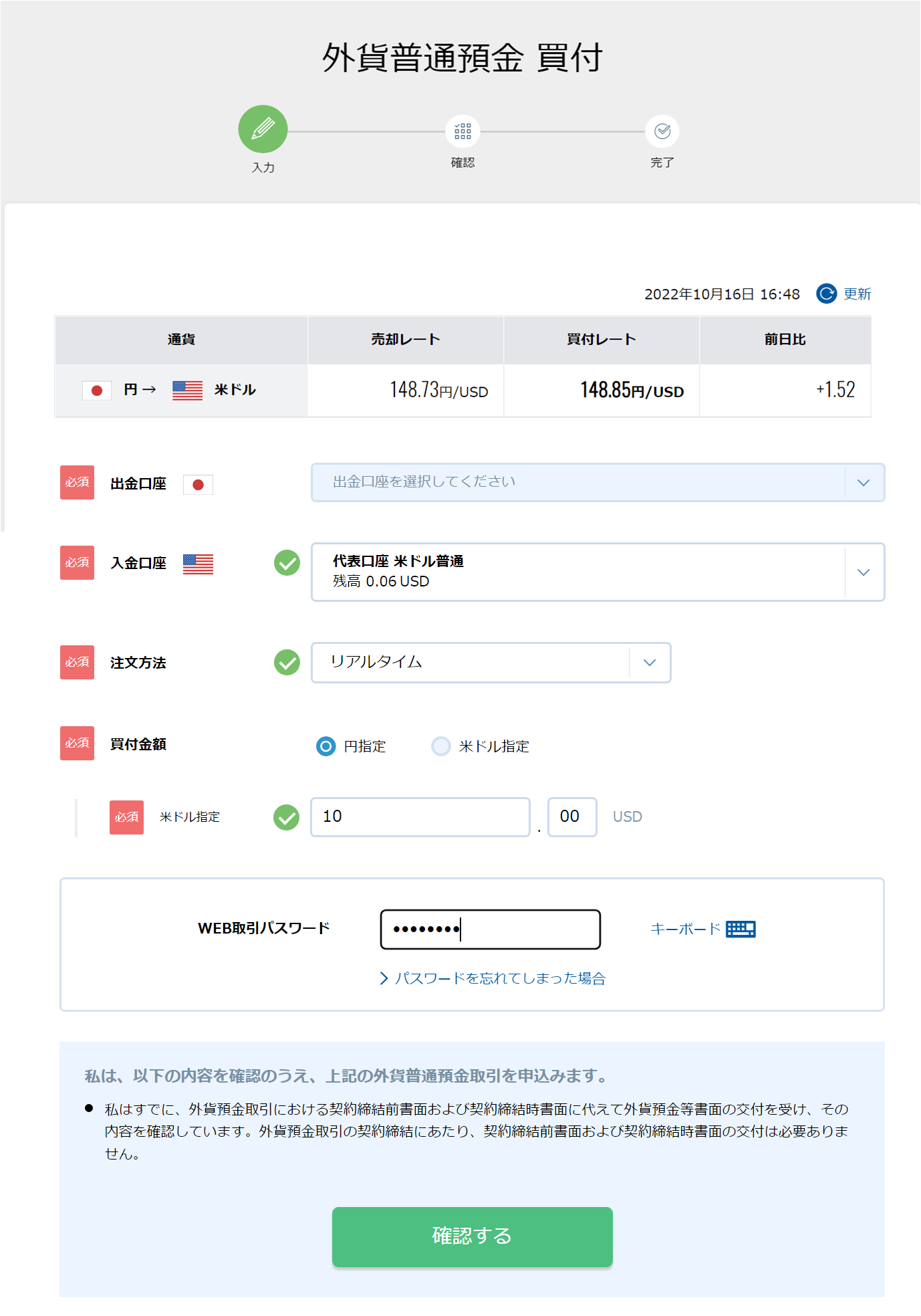Click the green check beside 入金口座
Viewport: 921px width, 1316px height.
click(x=287, y=563)
